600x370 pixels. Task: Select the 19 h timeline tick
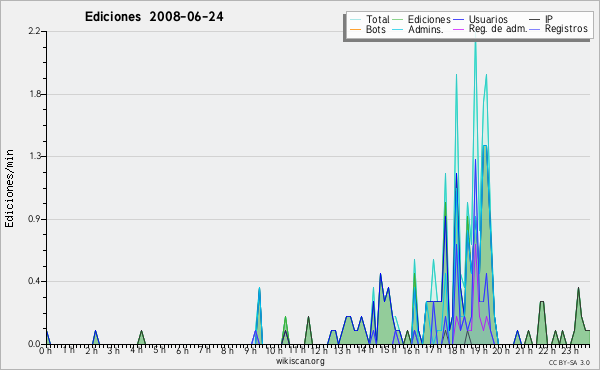[x=476, y=351]
